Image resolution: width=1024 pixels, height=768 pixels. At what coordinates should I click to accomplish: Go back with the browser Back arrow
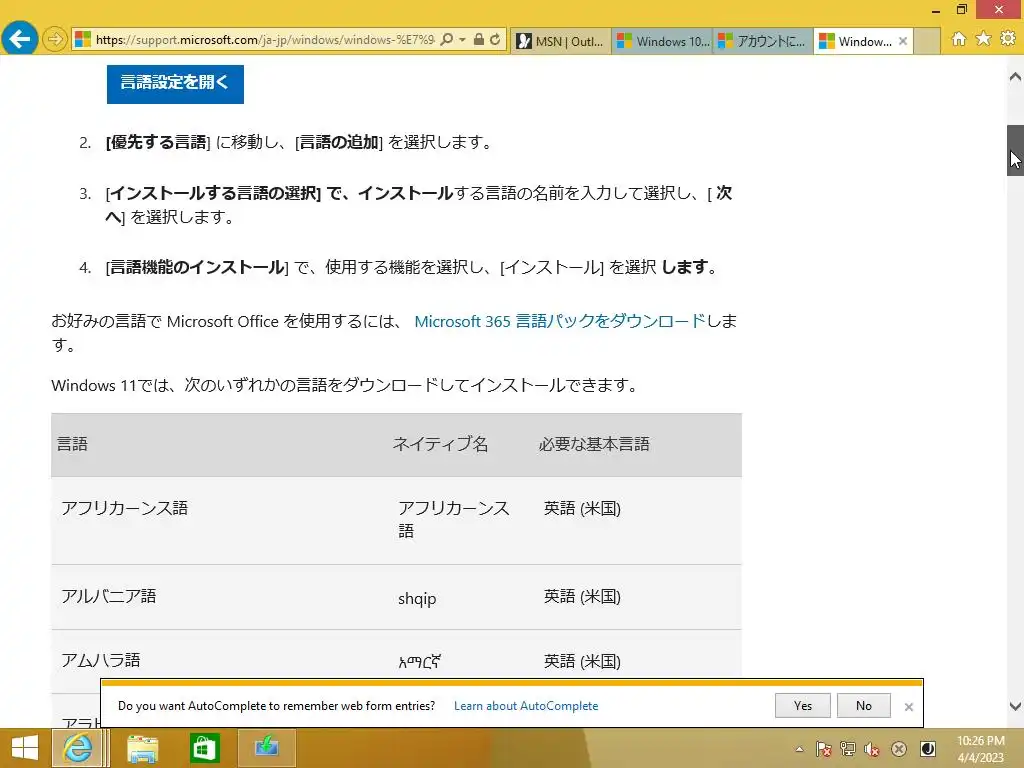coord(20,39)
